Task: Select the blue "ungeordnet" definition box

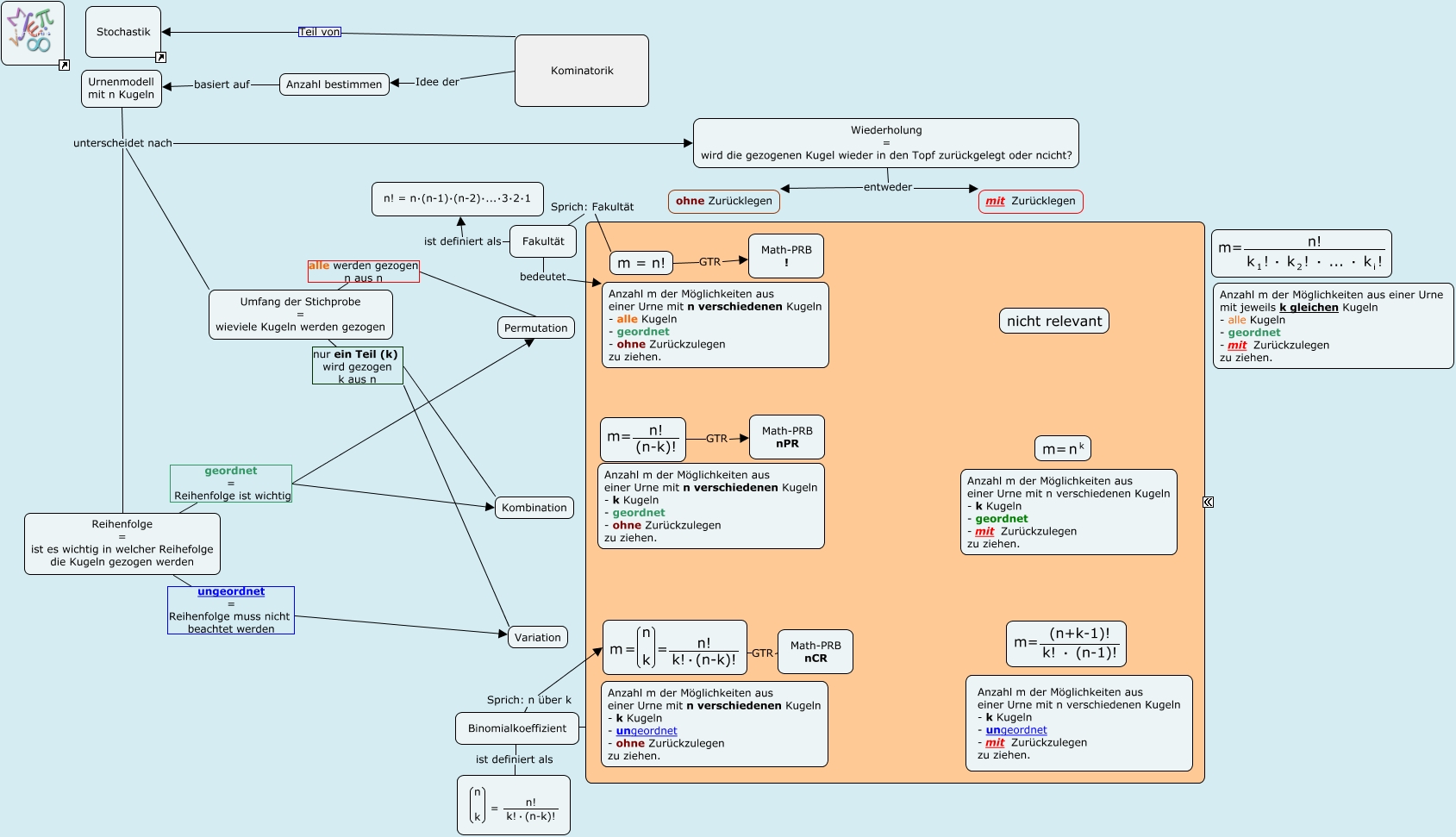Action: pos(231,610)
